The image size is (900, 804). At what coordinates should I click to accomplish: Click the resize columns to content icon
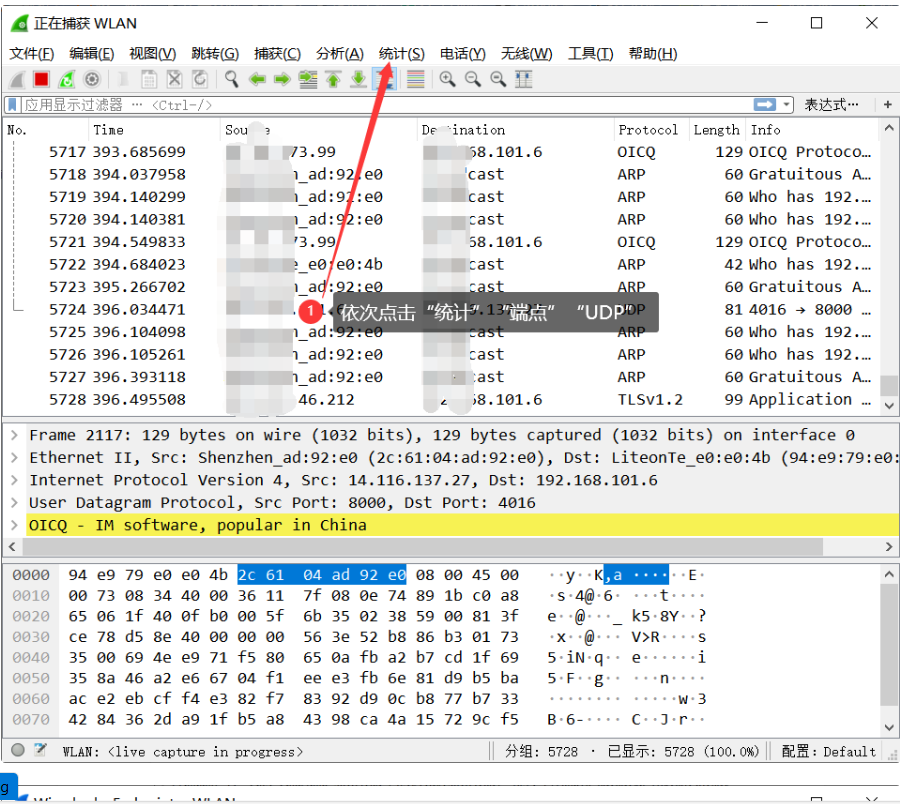(523, 79)
